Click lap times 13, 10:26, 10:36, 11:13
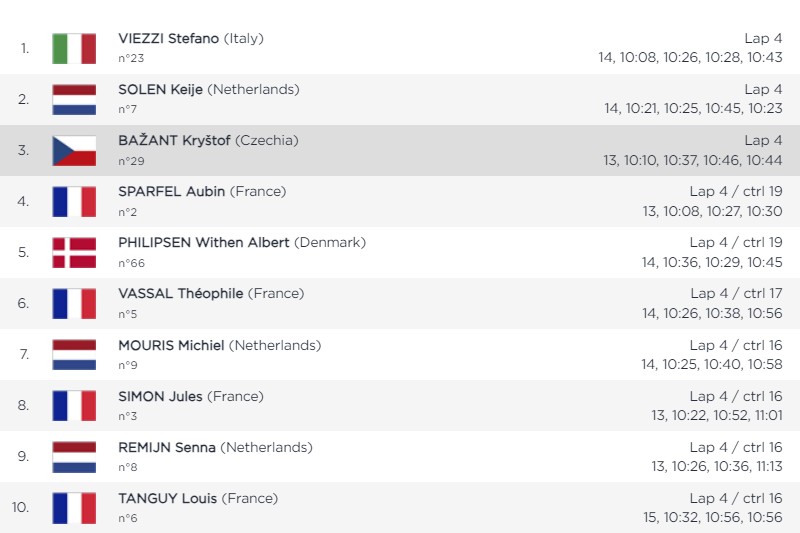The width and height of the screenshot is (800, 533). [x=717, y=466]
